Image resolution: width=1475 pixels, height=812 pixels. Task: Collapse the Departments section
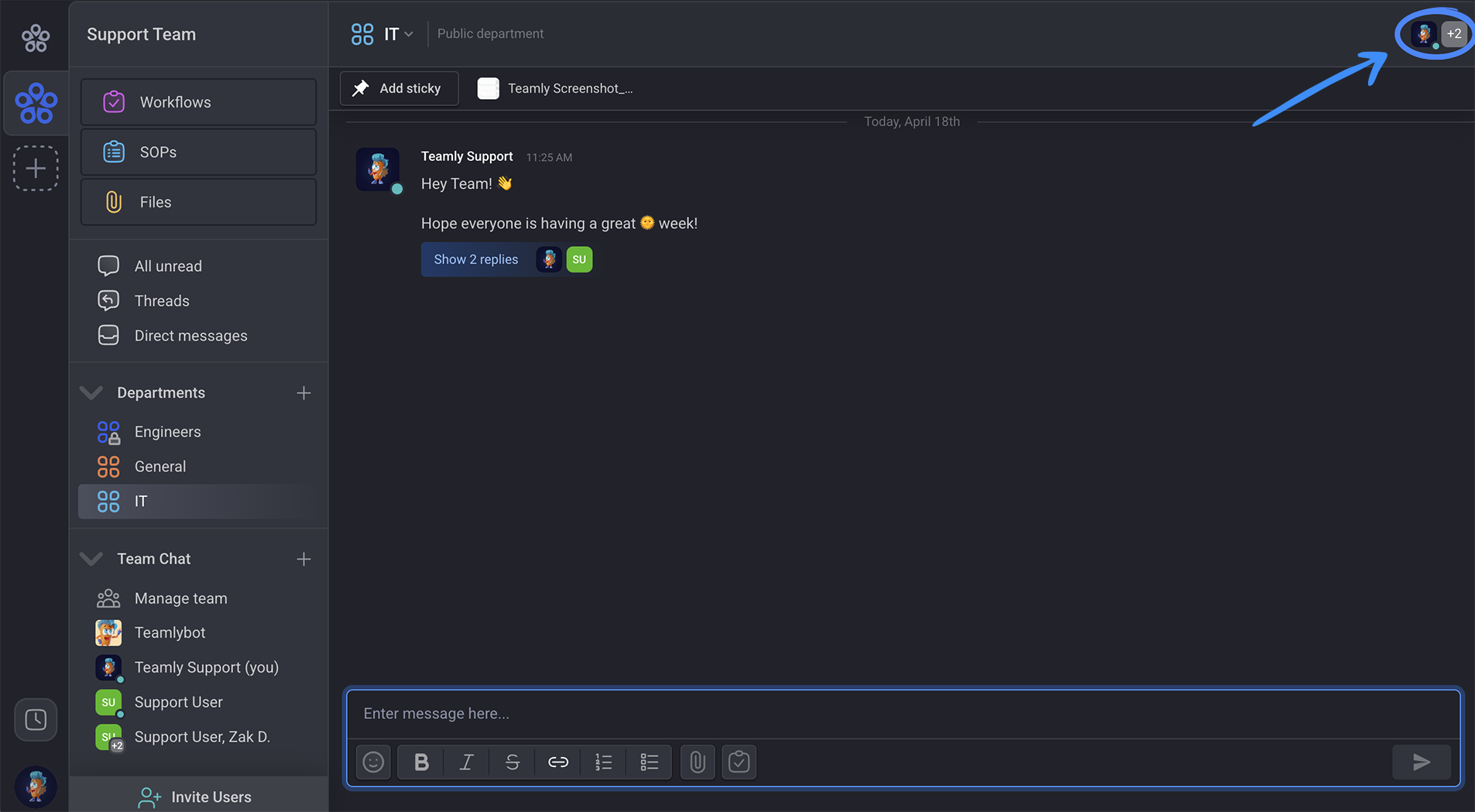(x=91, y=392)
